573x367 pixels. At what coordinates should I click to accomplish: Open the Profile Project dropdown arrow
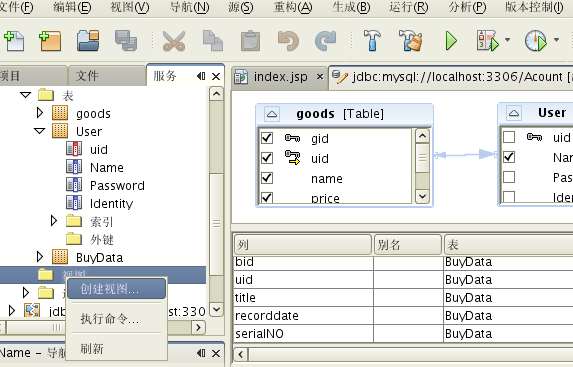point(556,39)
